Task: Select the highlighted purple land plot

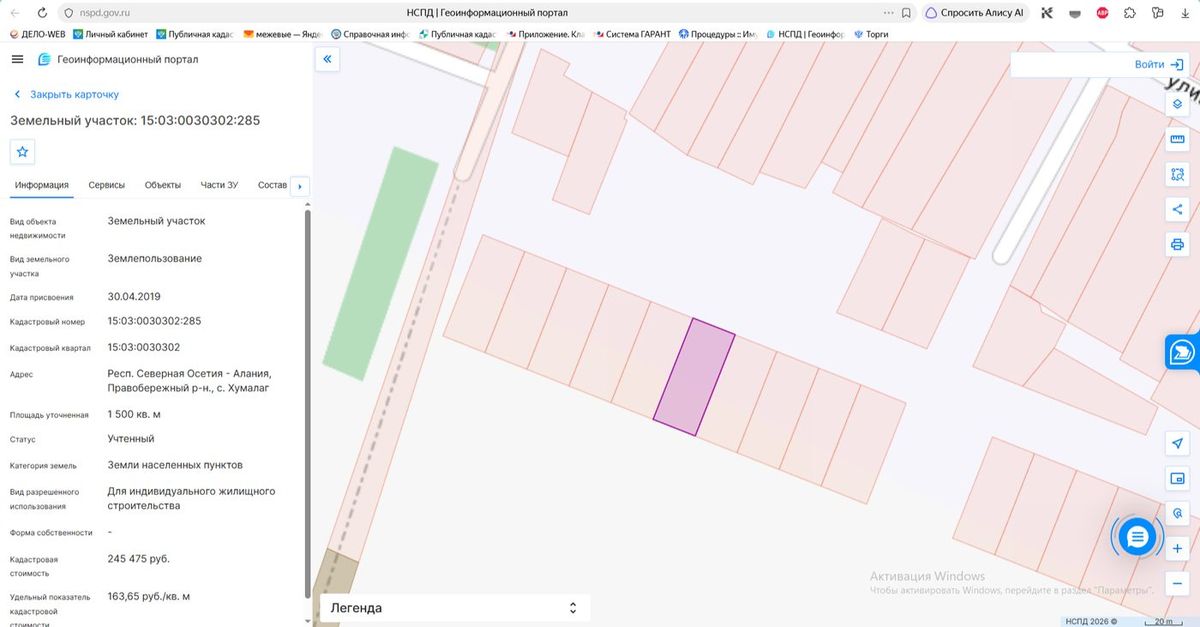Action: pos(694,376)
